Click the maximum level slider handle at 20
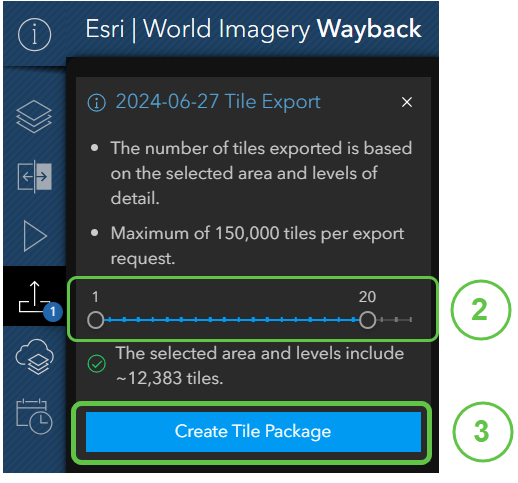 (367, 320)
